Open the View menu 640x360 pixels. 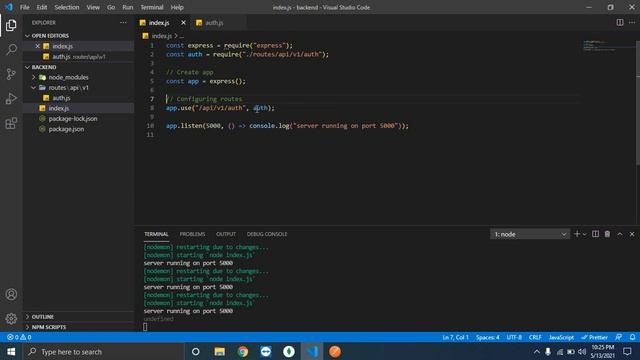tap(93, 7)
